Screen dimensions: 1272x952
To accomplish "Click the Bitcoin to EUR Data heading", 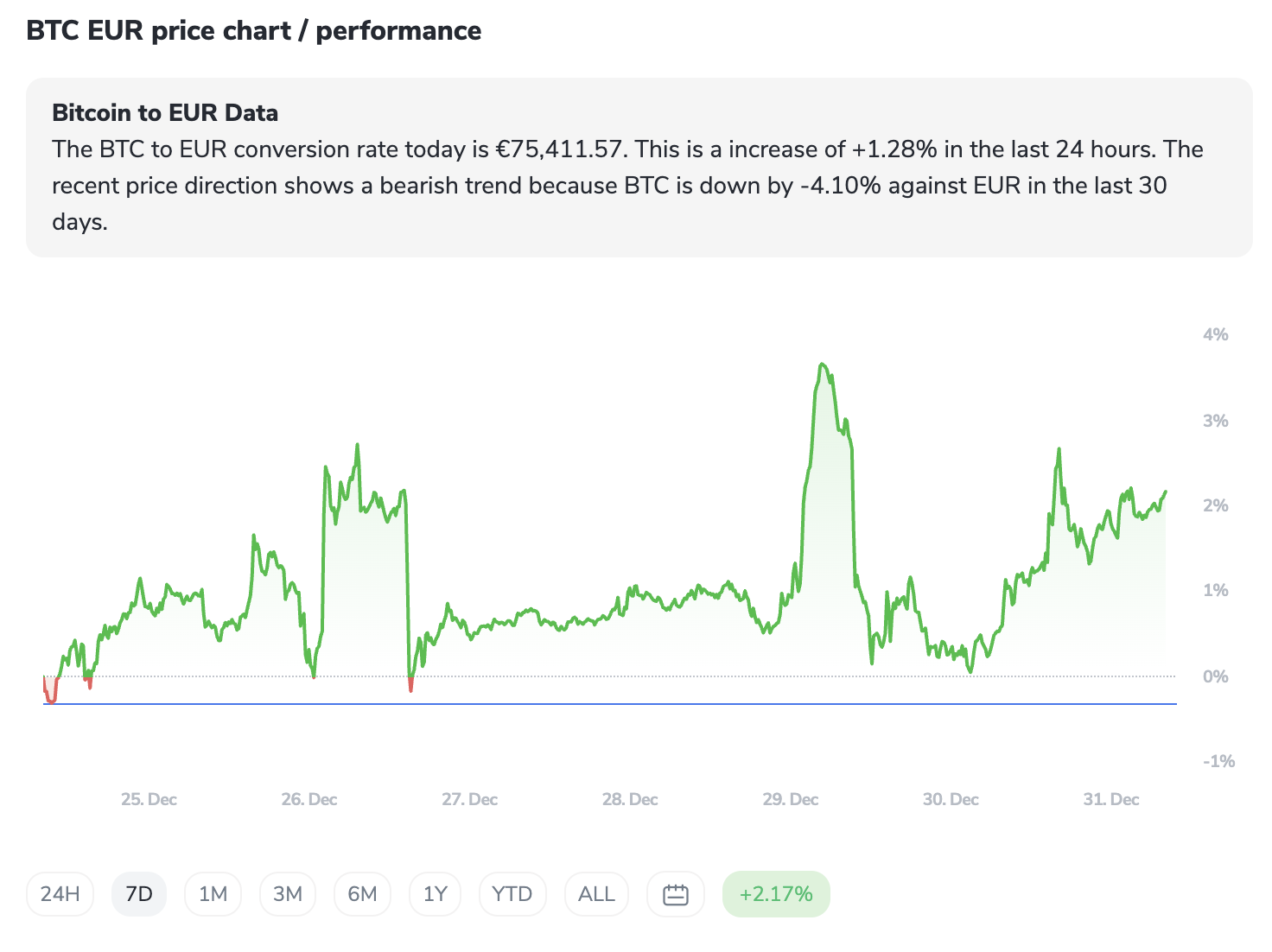I will tap(165, 113).
